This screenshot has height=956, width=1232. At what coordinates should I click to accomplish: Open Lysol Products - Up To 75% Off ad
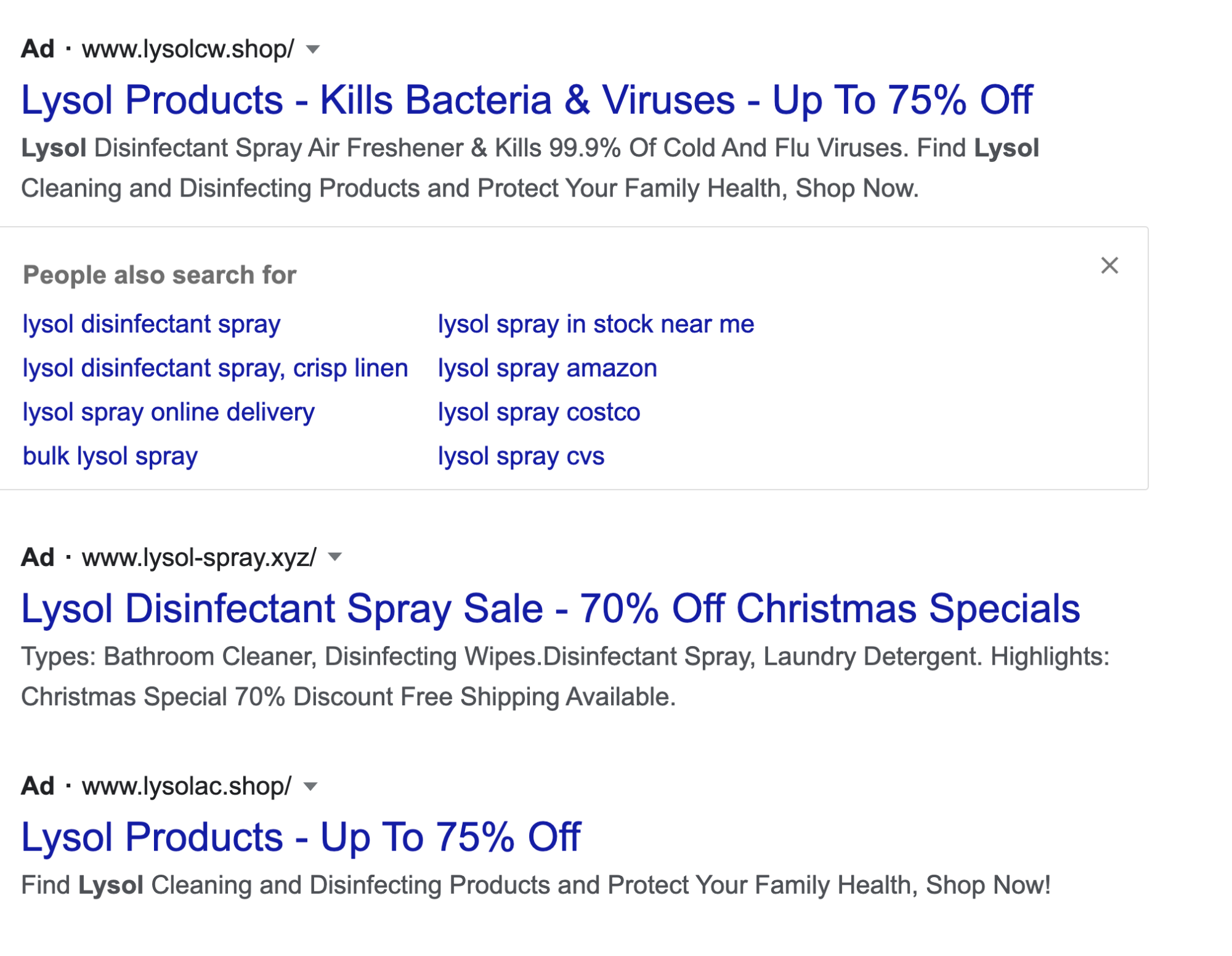[301, 838]
